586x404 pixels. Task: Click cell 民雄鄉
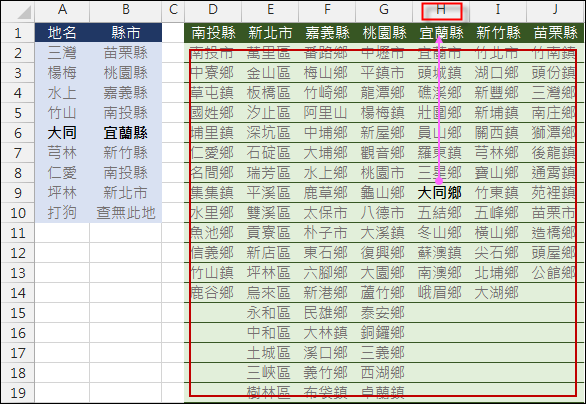pos(327,312)
